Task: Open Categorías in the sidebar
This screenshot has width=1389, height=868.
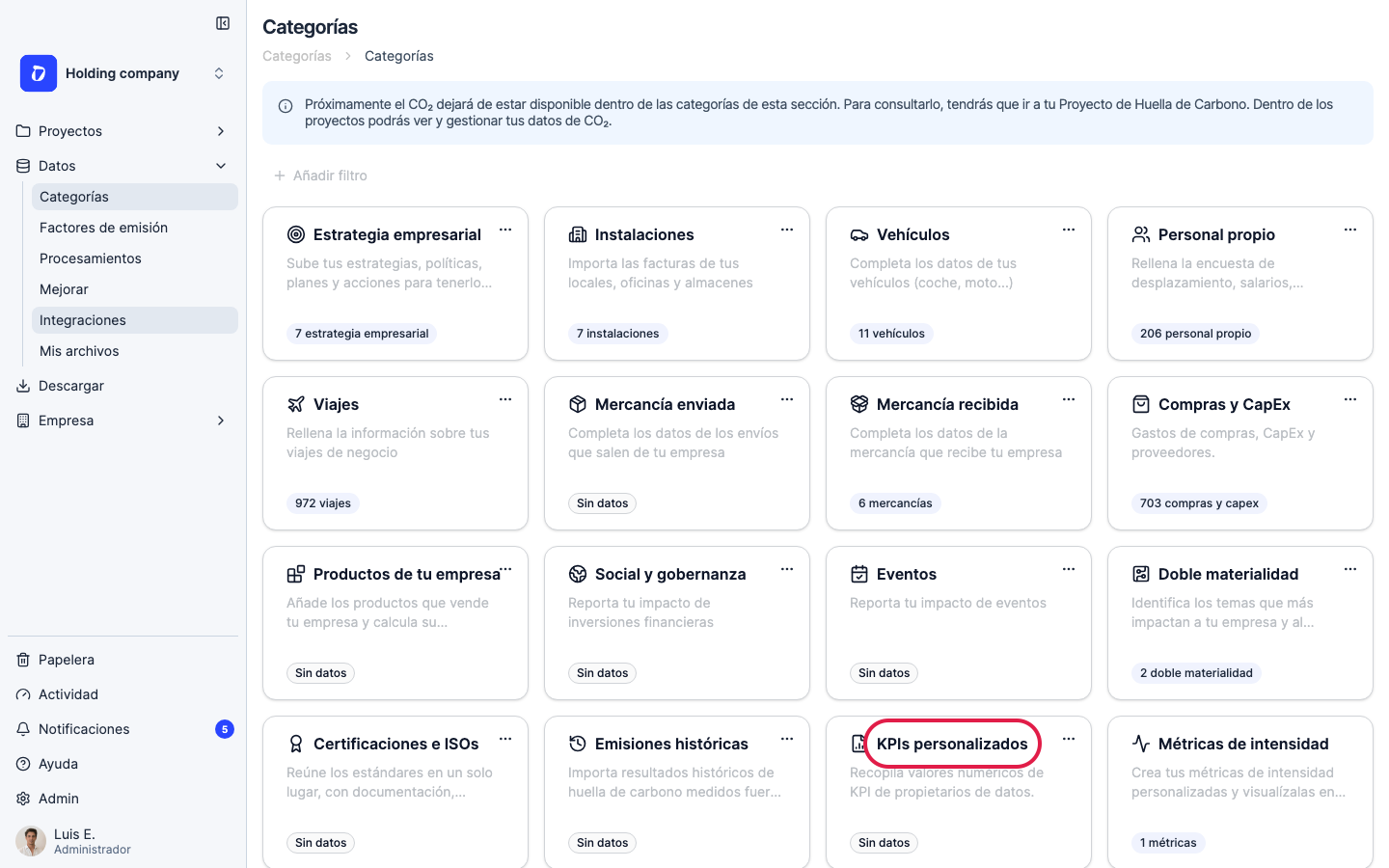Action: click(x=135, y=197)
